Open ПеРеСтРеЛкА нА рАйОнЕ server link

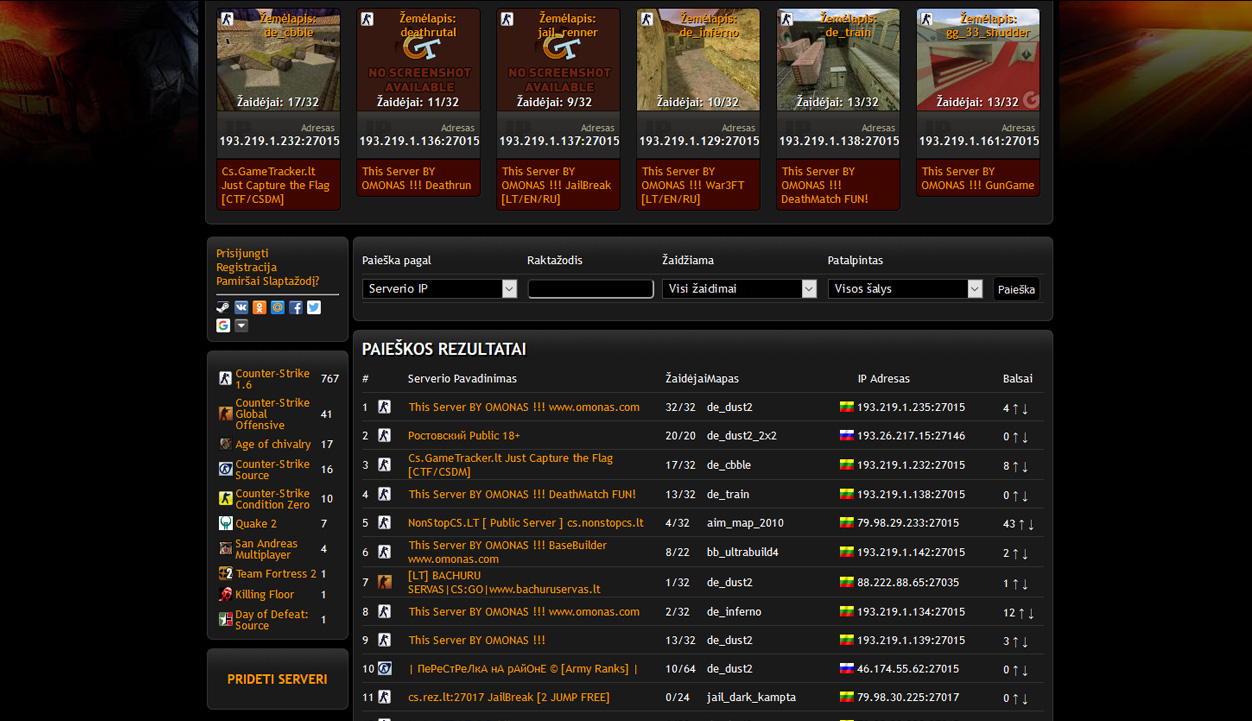tap(523, 669)
